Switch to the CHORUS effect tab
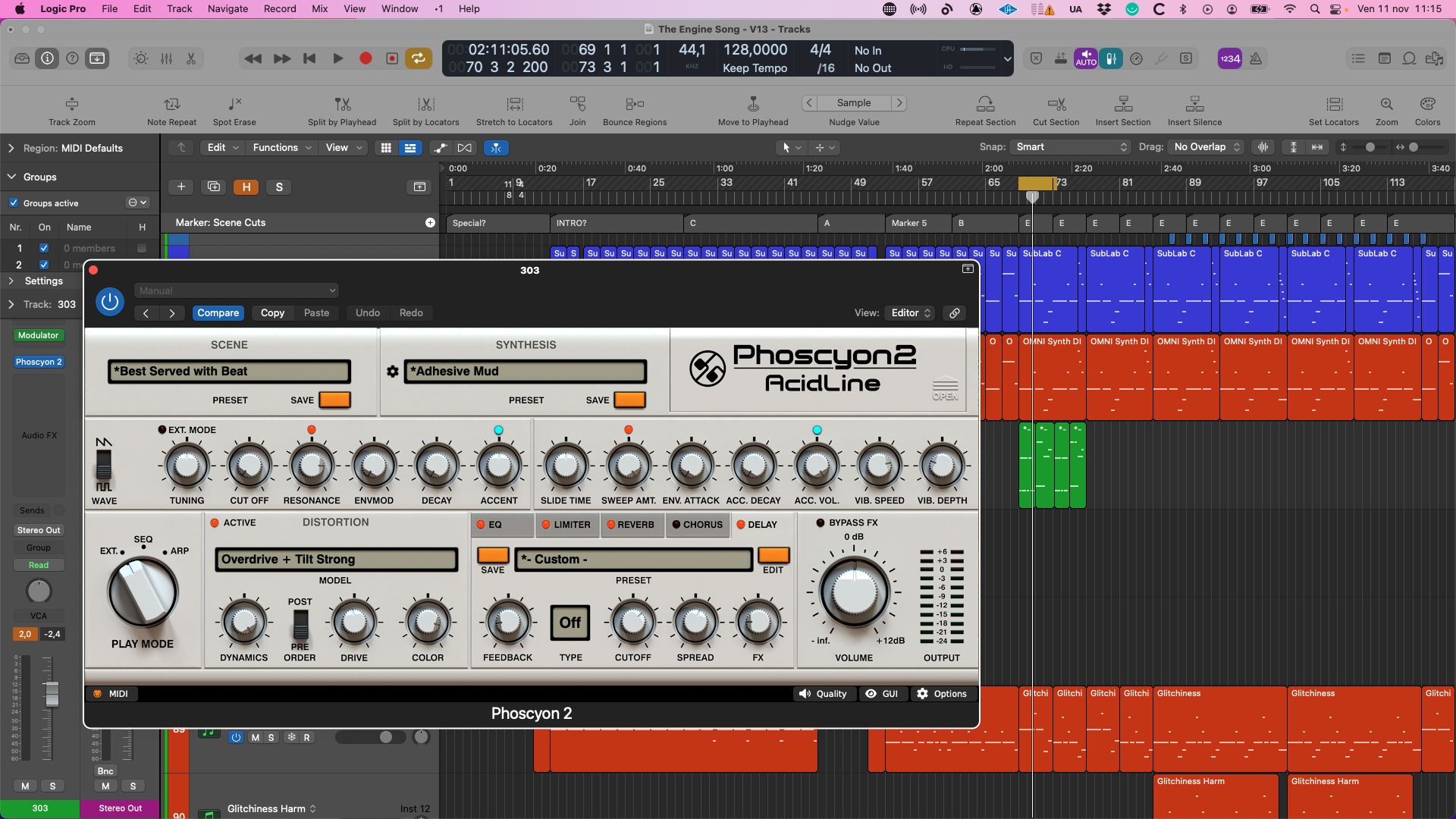The image size is (1456, 819). 697,525
